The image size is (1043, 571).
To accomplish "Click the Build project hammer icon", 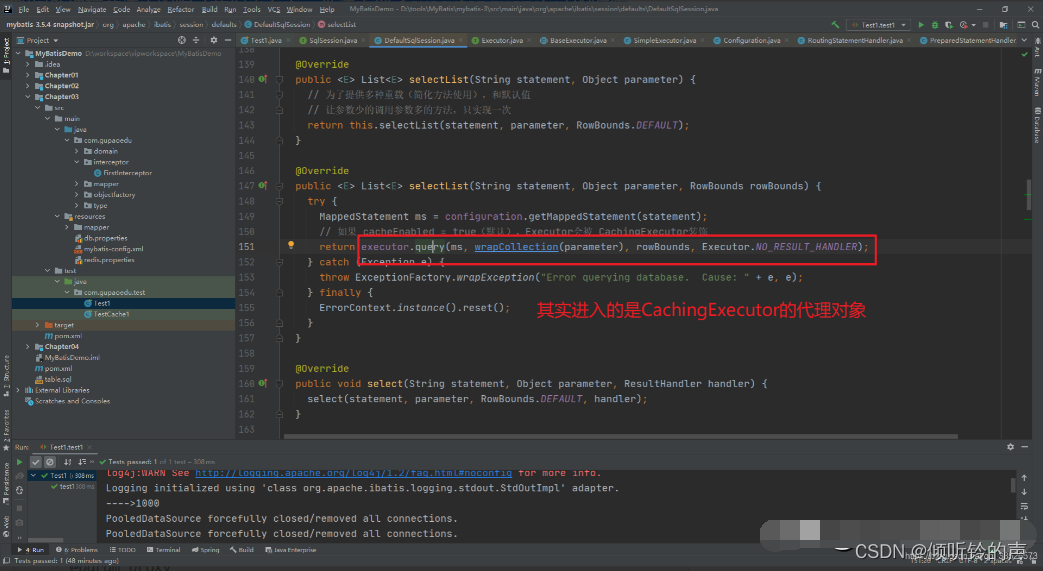I will click(x=835, y=25).
